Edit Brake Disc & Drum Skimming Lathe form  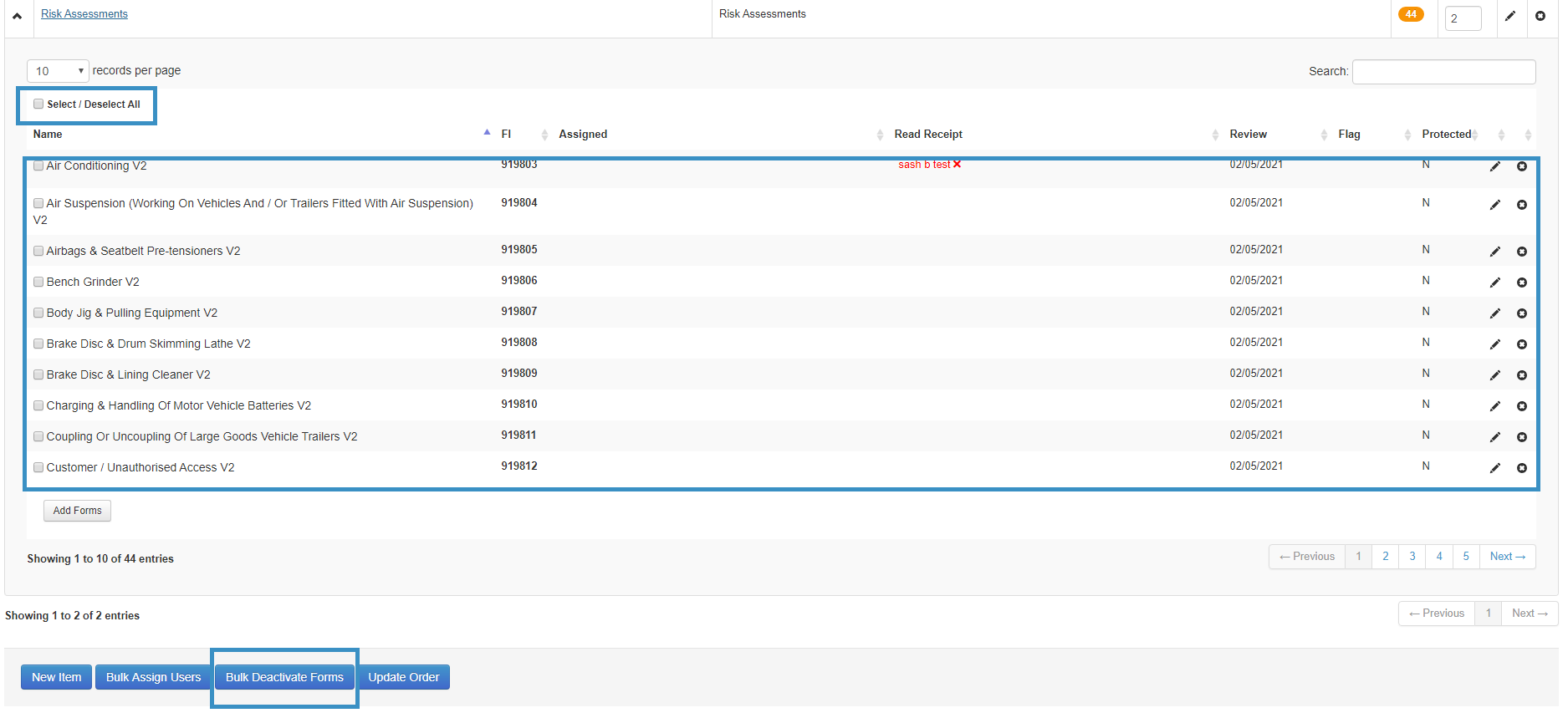point(1495,344)
